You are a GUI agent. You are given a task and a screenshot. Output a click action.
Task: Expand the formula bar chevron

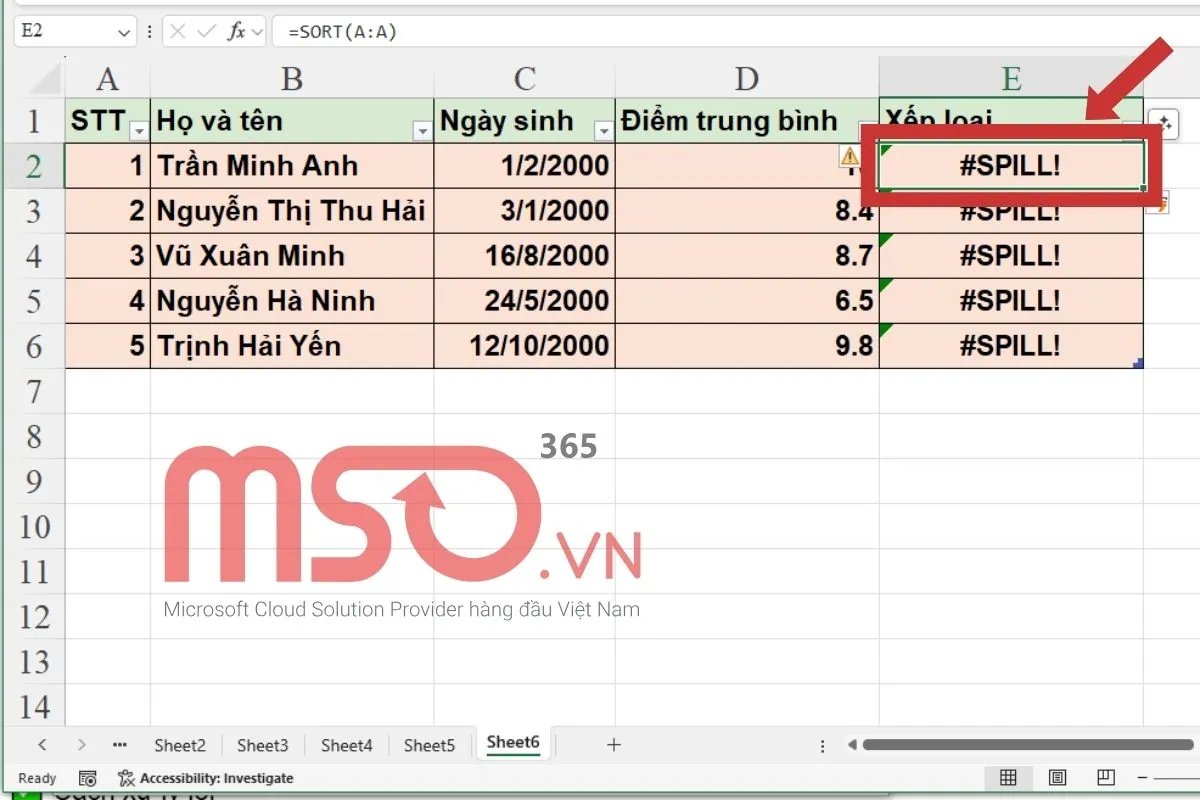tap(258, 30)
